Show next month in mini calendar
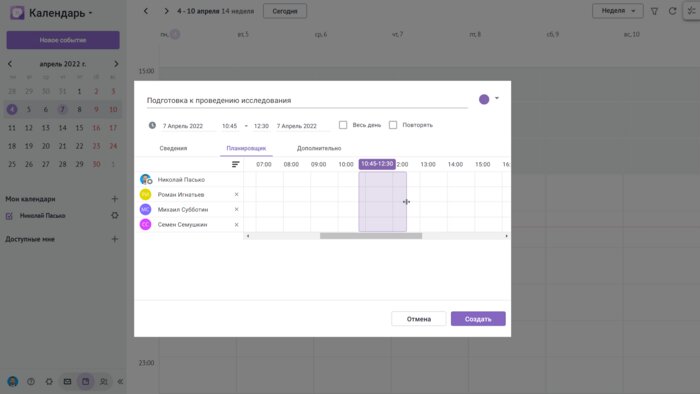Image resolution: width=700 pixels, height=394 pixels. pyautogui.click(x=116, y=64)
